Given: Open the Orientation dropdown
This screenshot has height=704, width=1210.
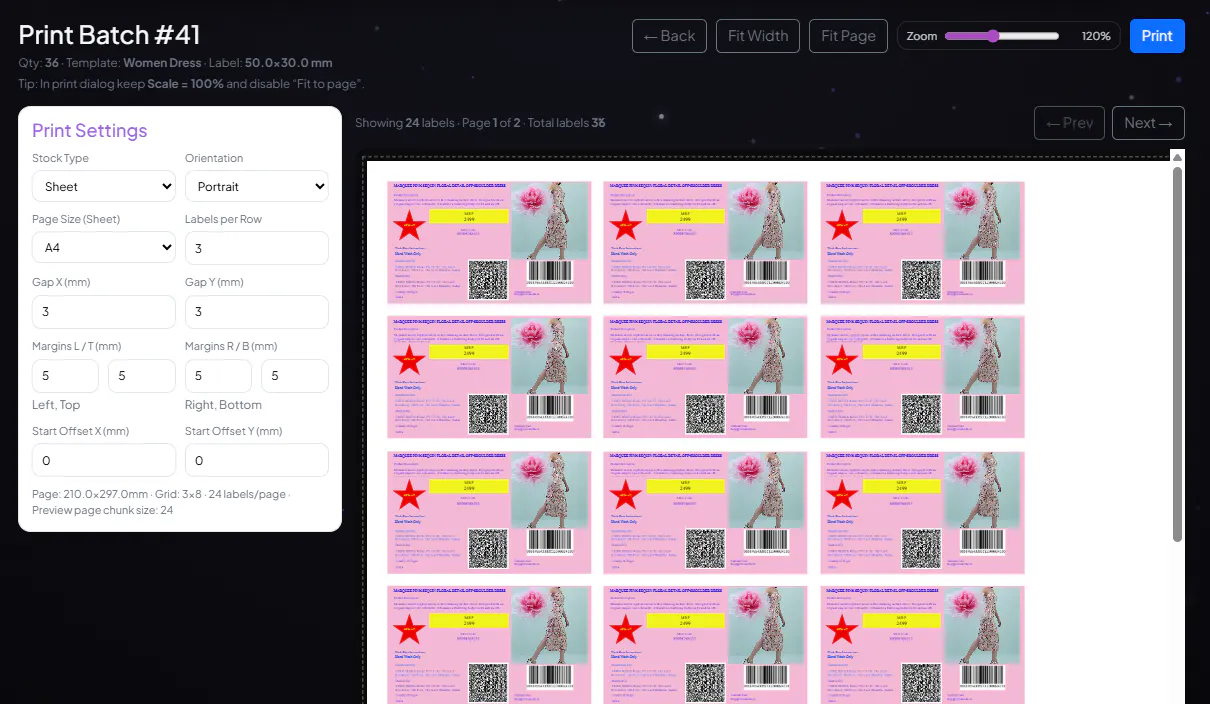Looking at the screenshot, I should pyautogui.click(x=257, y=186).
